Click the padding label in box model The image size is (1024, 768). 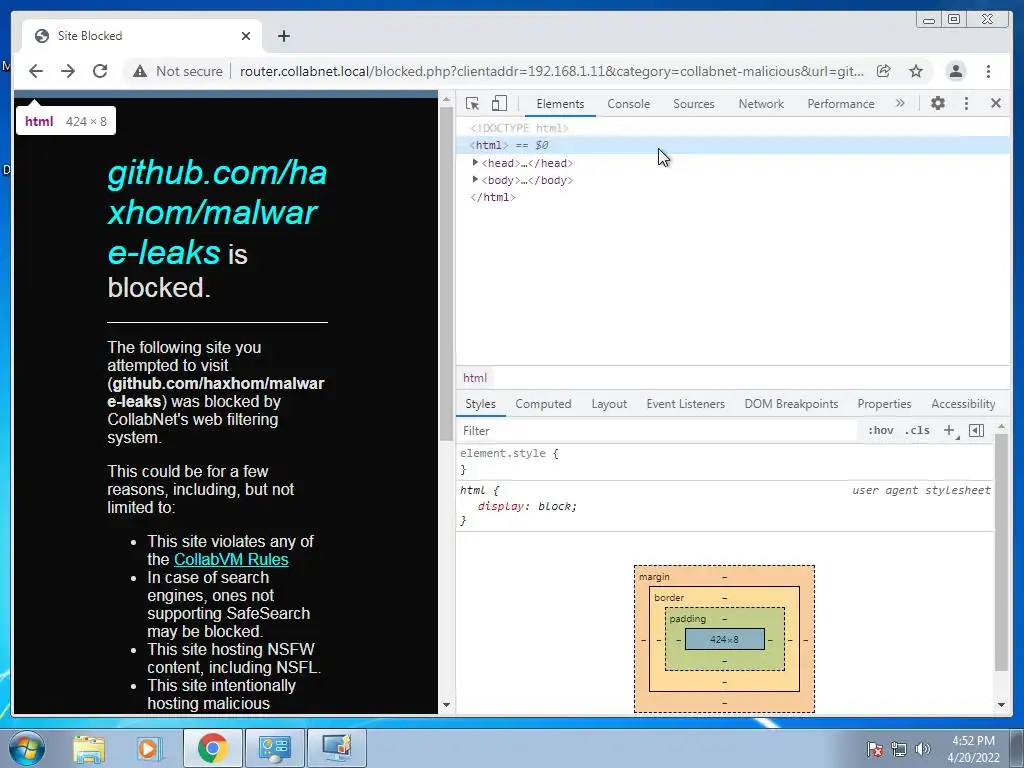688,618
